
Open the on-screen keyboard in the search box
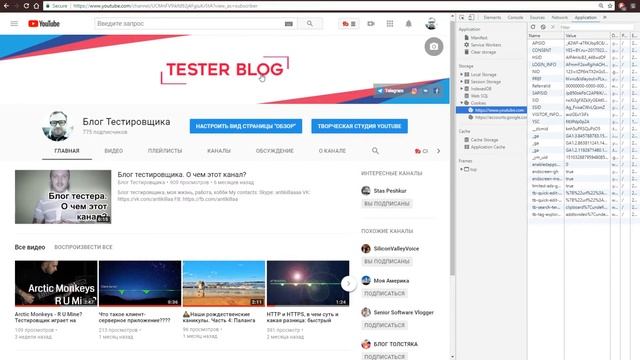(x=289, y=24)
